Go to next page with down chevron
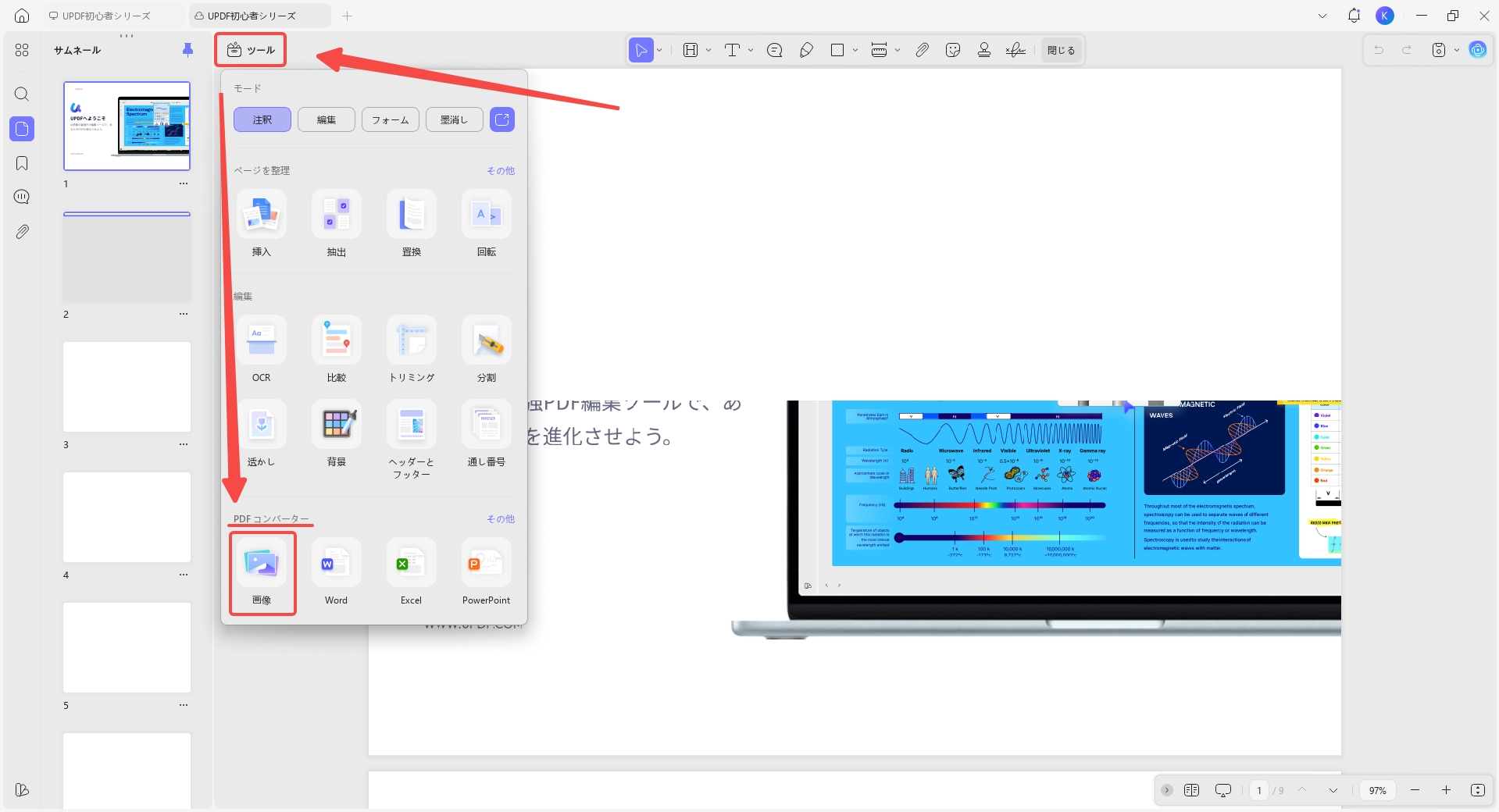The height and width of the screenshot is (812, 1499). pyautogui.click(x=1333, y=790)
